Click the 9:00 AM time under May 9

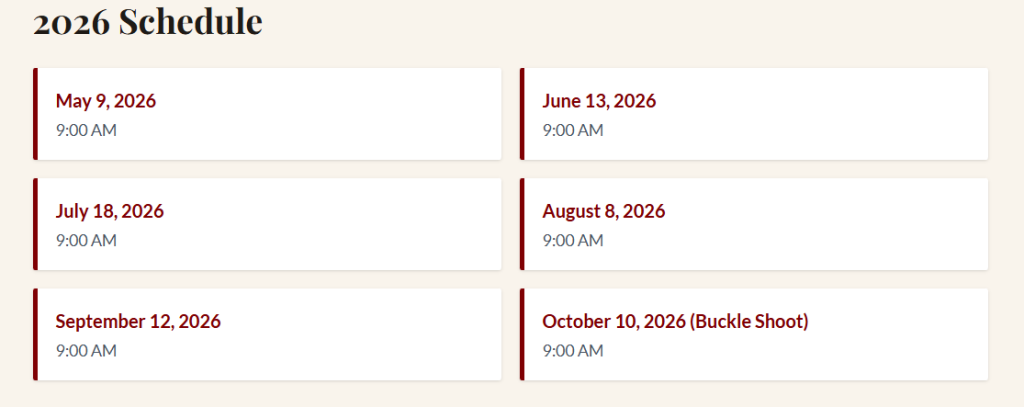tap(86, 130)
